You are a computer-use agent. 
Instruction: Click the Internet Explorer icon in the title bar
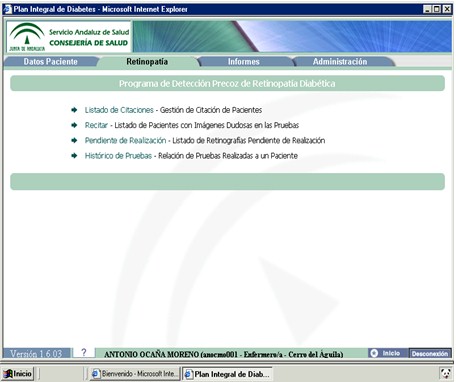point(7,9)
